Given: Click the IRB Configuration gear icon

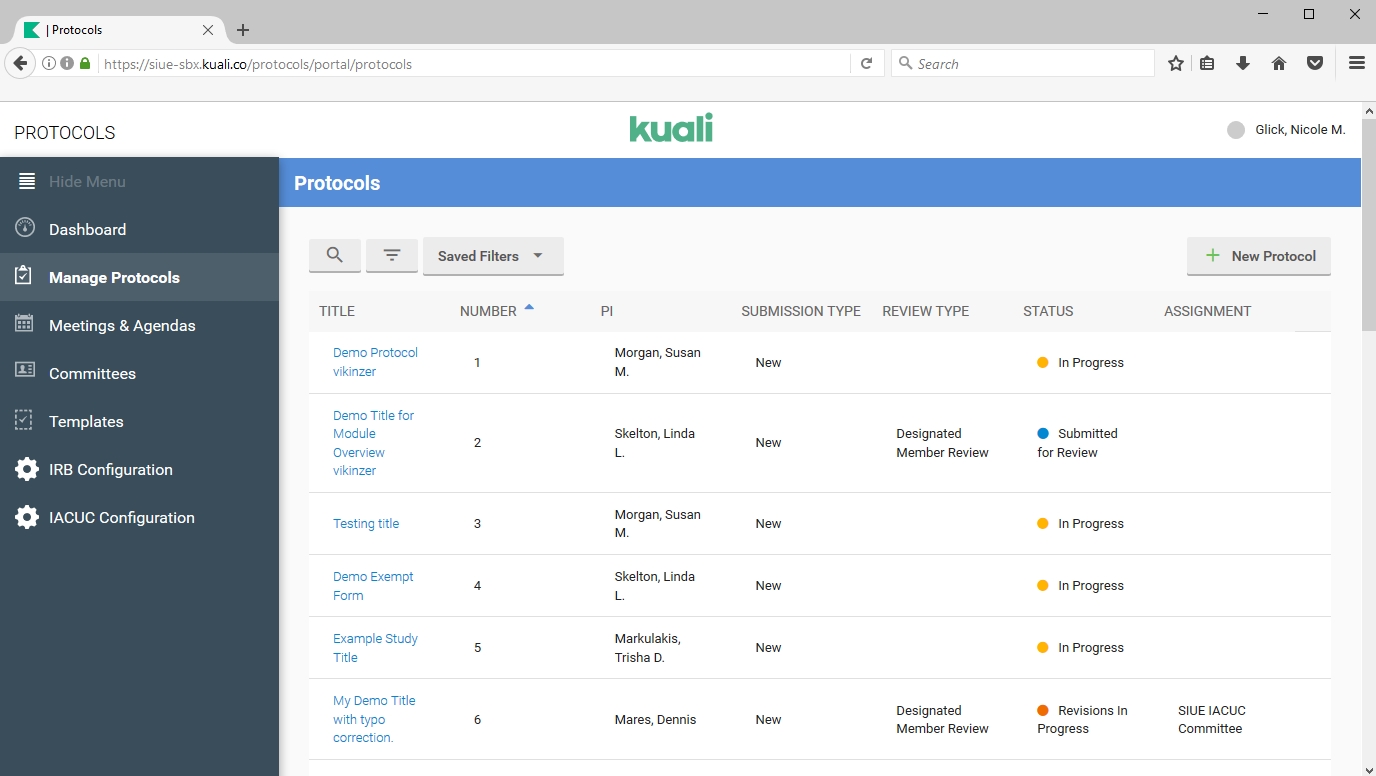Looking at the screenshot, I should coord(27,469).
